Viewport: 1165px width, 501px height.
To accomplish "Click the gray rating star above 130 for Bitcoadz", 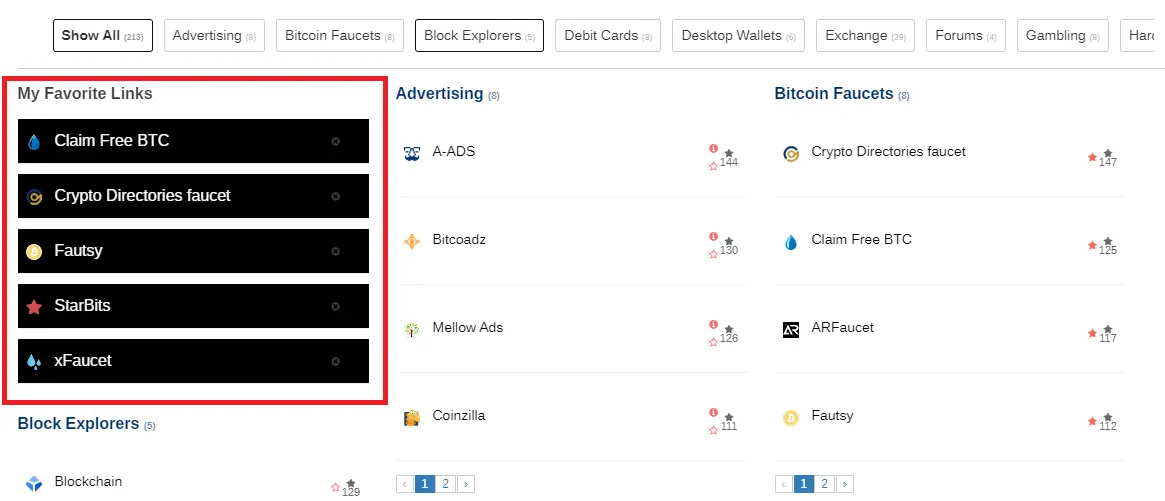I will (x=729, y=241).
